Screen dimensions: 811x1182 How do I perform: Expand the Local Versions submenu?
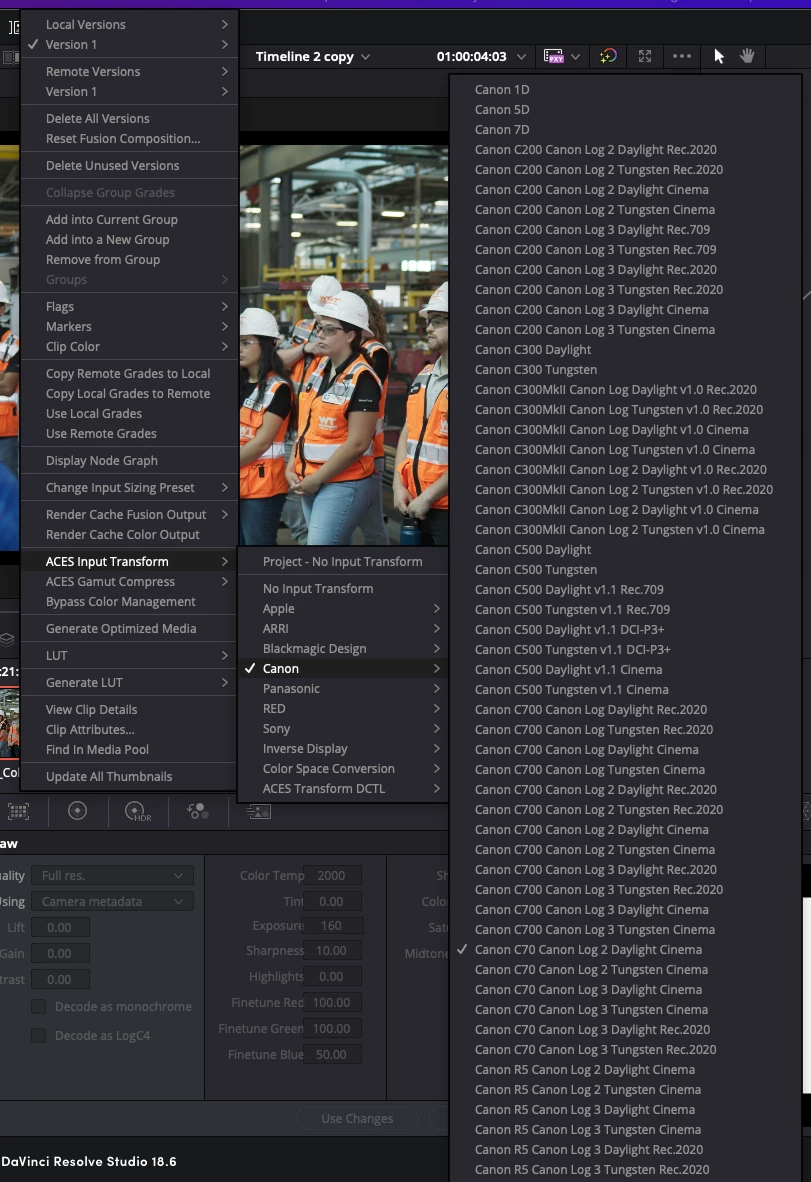(130, 25)
